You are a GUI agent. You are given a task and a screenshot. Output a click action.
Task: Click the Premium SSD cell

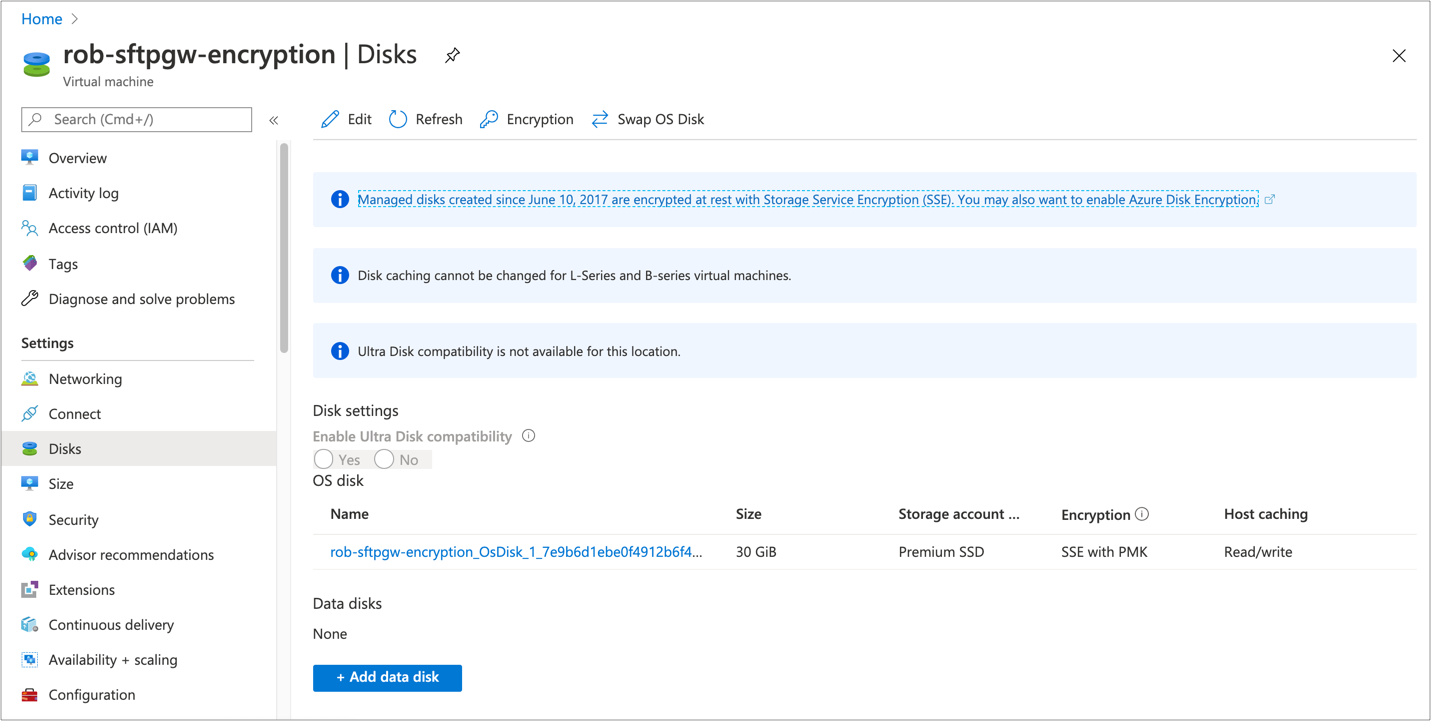point(941,552)
